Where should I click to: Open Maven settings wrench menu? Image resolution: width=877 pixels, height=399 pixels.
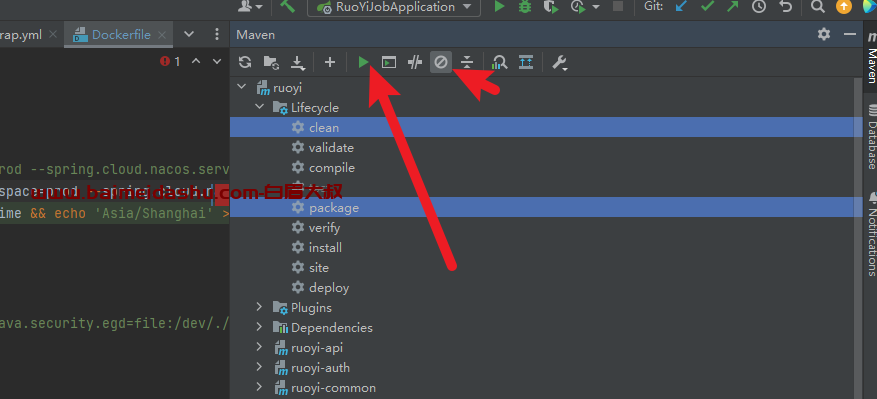point(560,63)
